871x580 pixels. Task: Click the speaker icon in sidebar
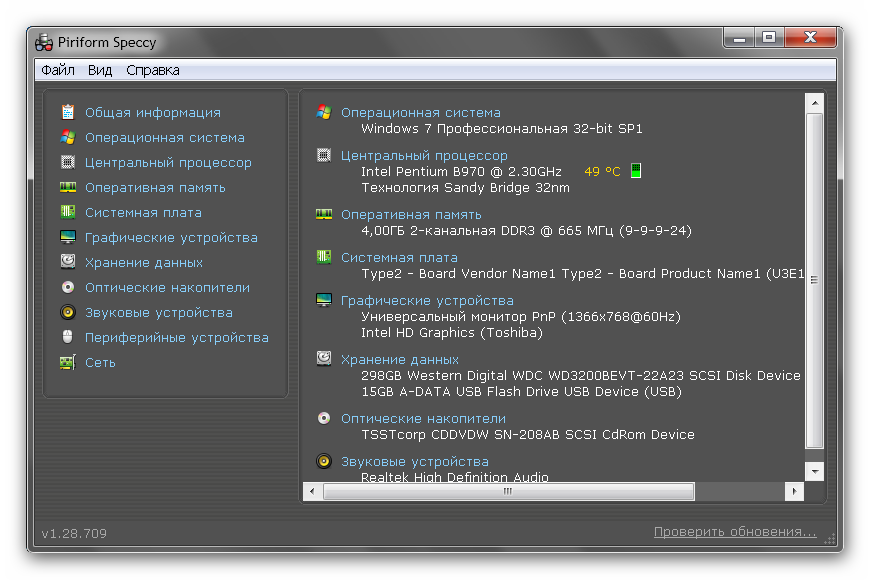(68, 312)
